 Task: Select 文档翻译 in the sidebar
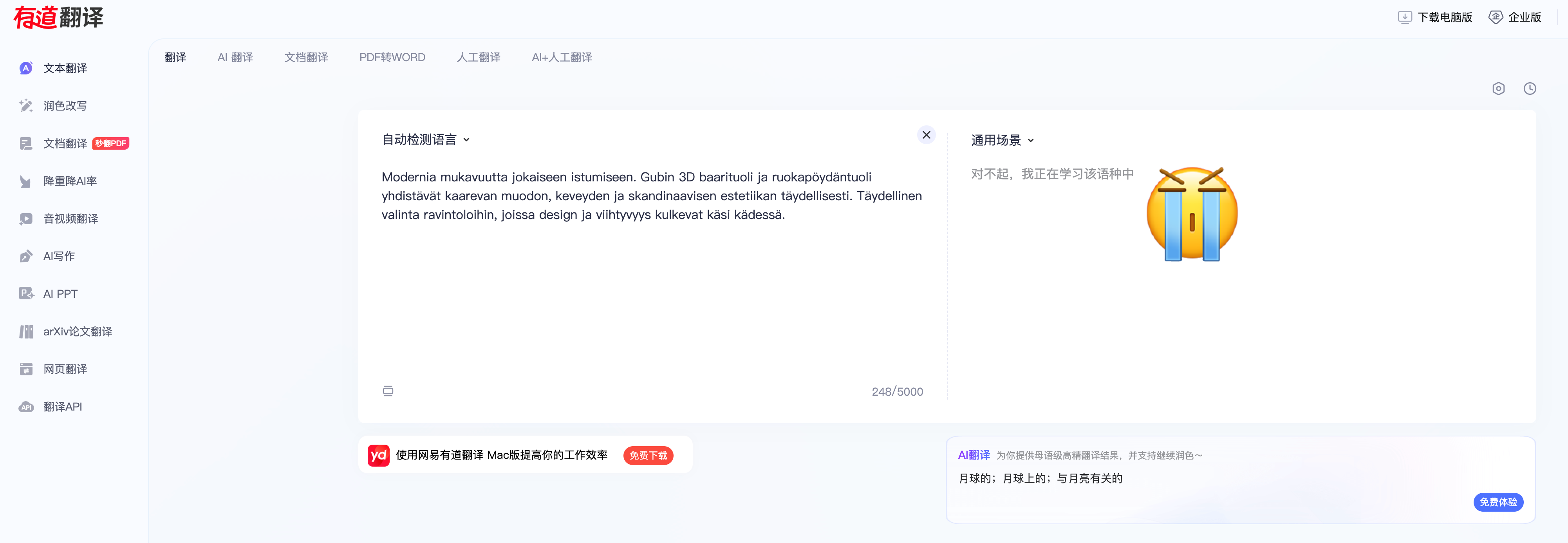[x=65, y=144]
